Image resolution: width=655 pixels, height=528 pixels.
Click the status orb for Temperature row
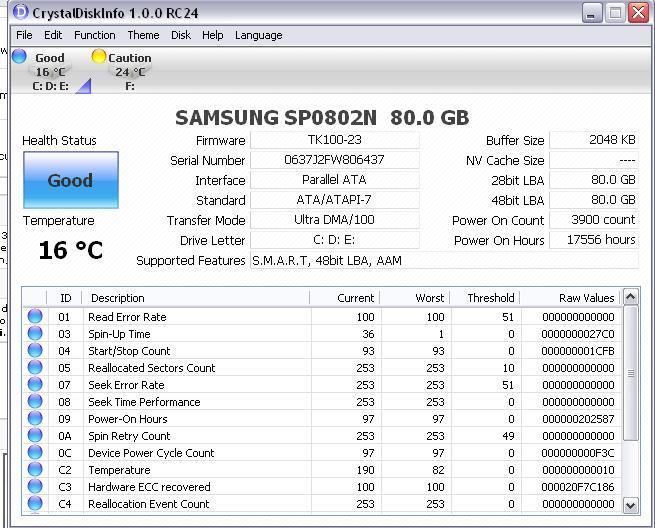(x=35, y=470)
